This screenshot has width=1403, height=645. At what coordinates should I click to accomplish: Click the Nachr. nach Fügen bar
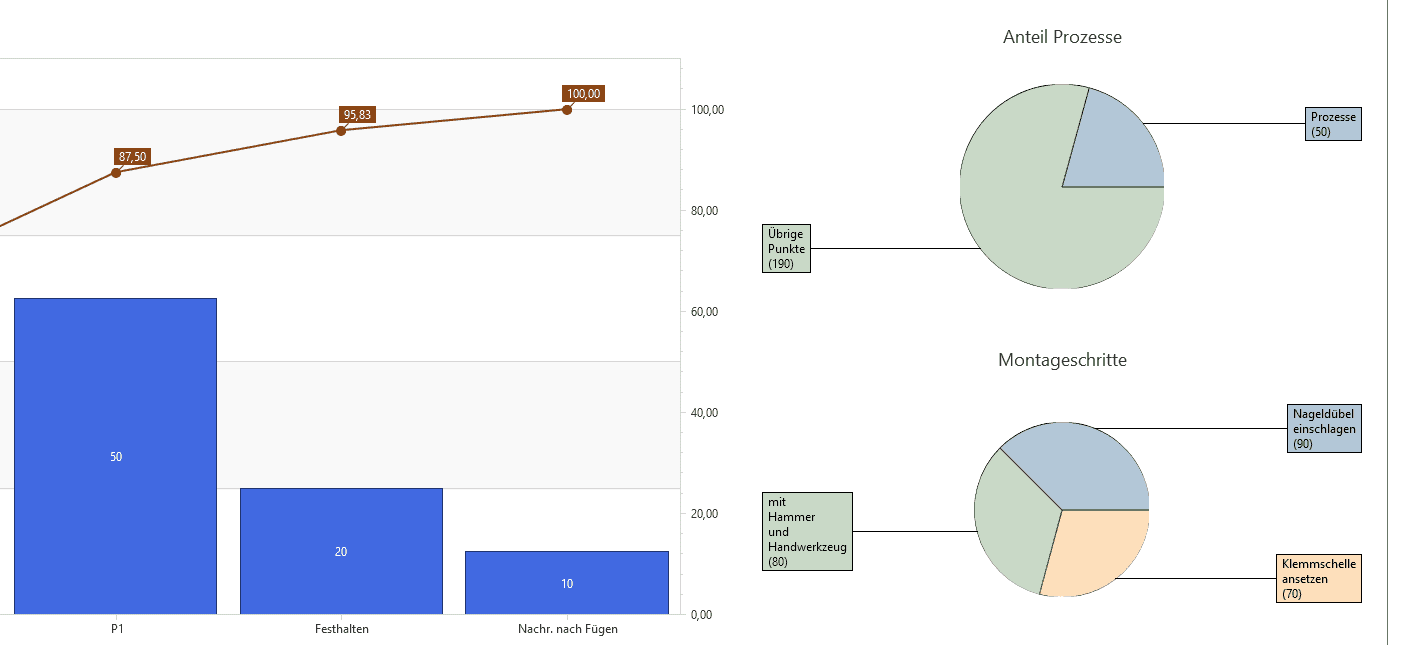pos(567,582)
